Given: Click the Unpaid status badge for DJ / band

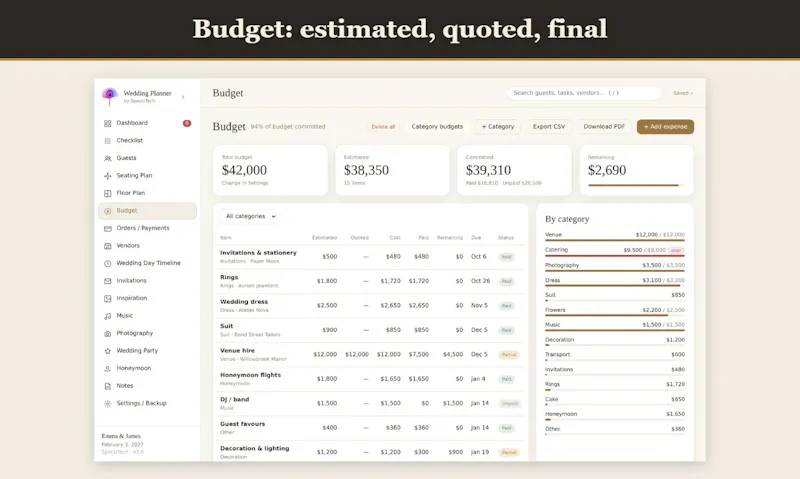Looking at the screenshot, I should tap(509, 404).
